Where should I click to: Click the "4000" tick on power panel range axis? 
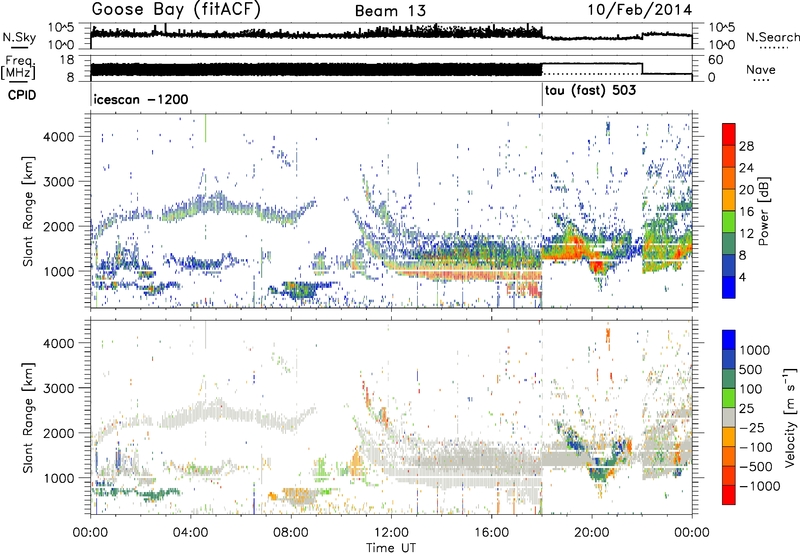(59, 137)
